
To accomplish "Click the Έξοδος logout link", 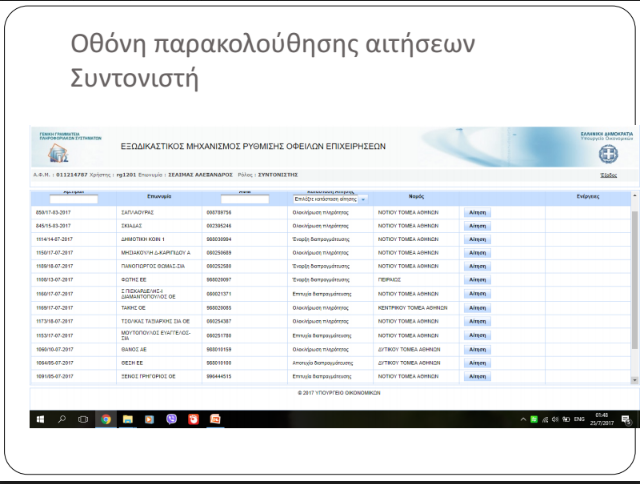I will (606, 174).
